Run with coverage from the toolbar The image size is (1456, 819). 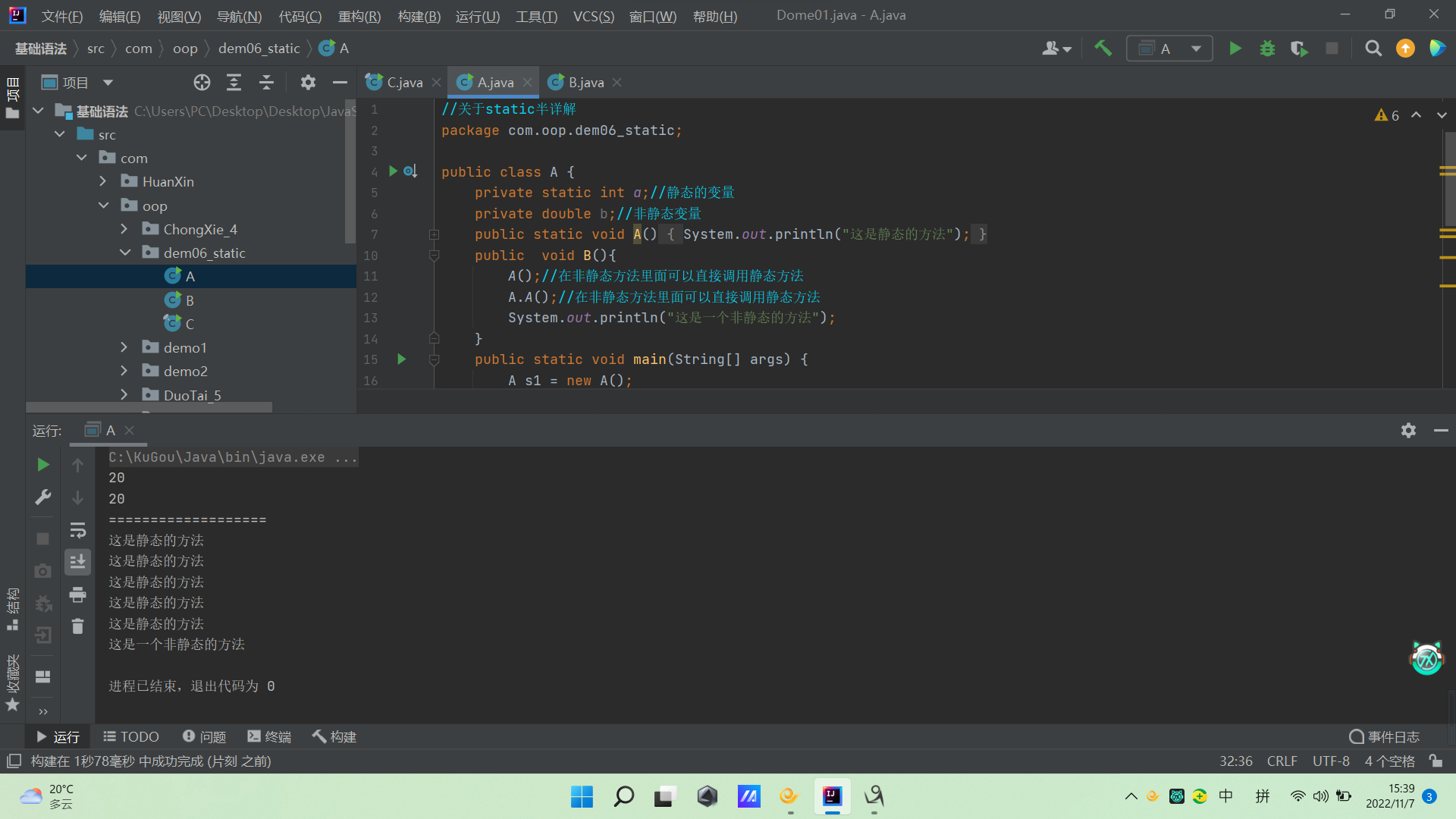(1299, 49)
